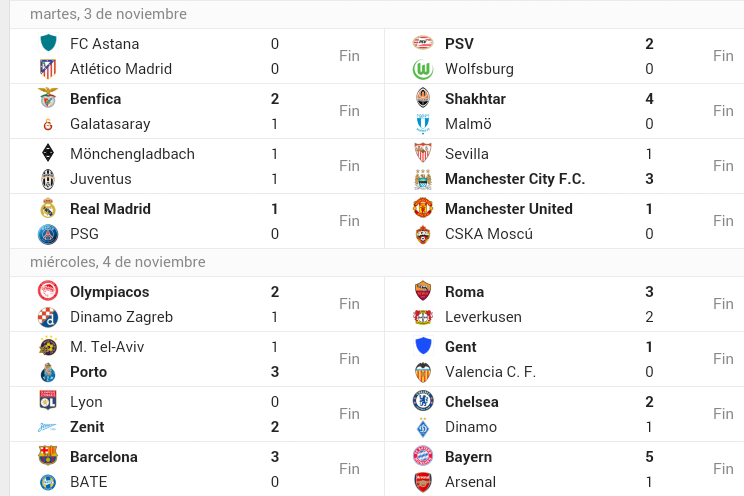Click the Chelsea club crest
The height and width of the screenshot is (496, 744).
[x=423, y=402]
